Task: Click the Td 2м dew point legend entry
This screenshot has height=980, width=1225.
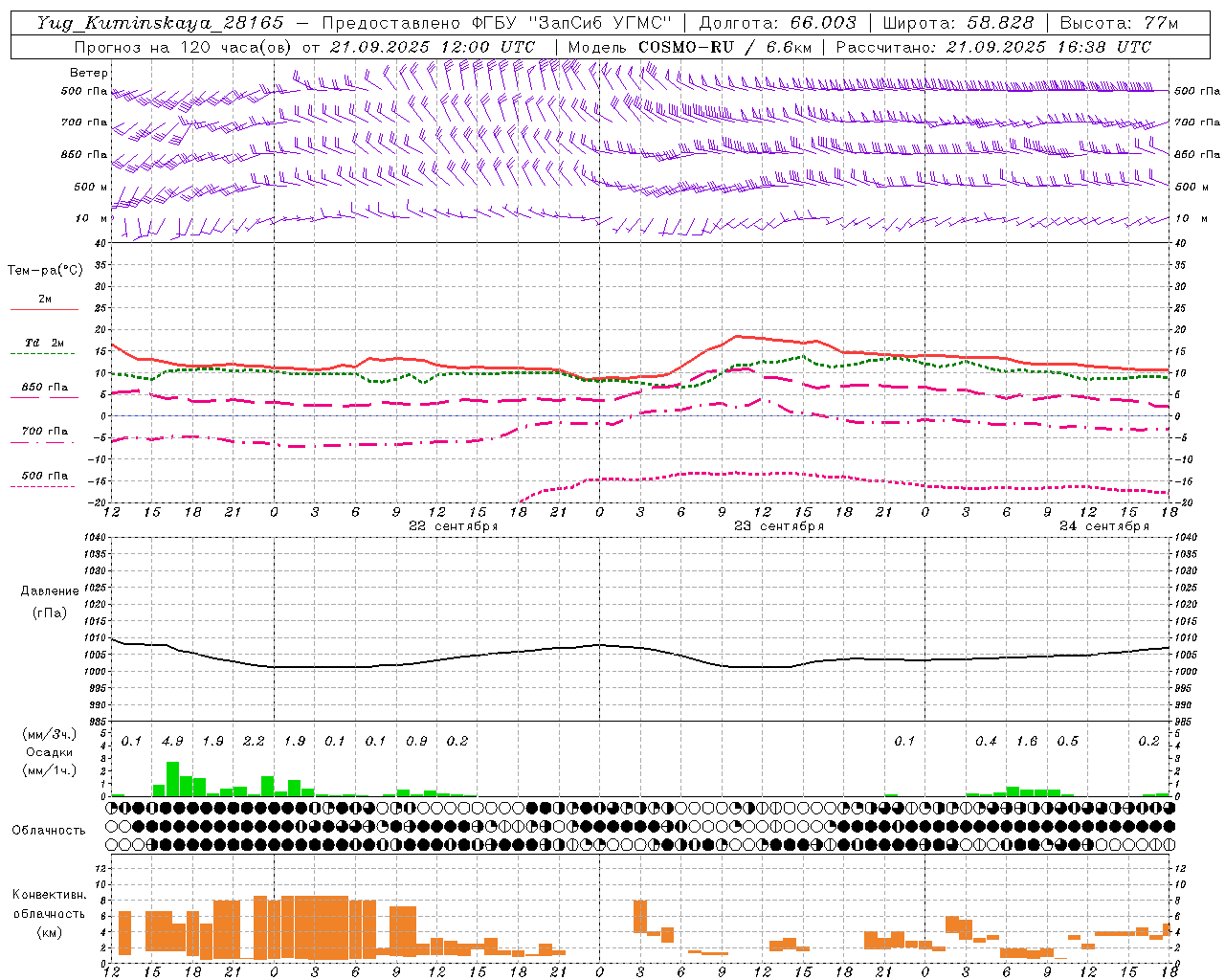Action: coord(44,343)
